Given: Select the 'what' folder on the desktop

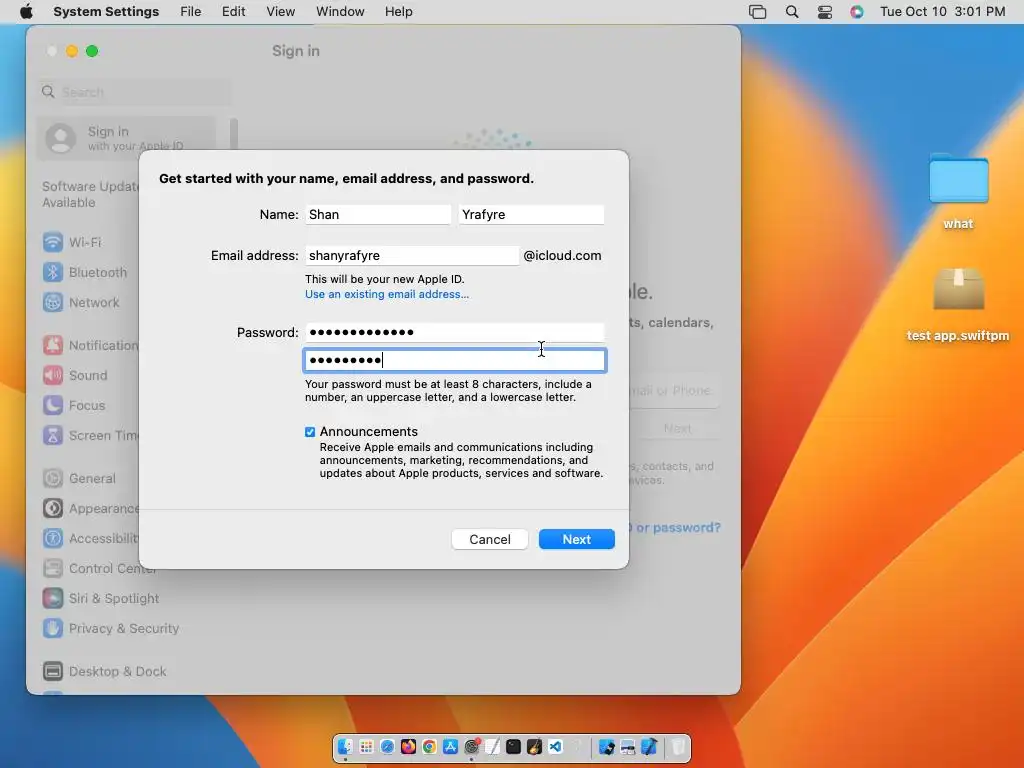Looking at the screenshot, I should (x=958, y=191).
